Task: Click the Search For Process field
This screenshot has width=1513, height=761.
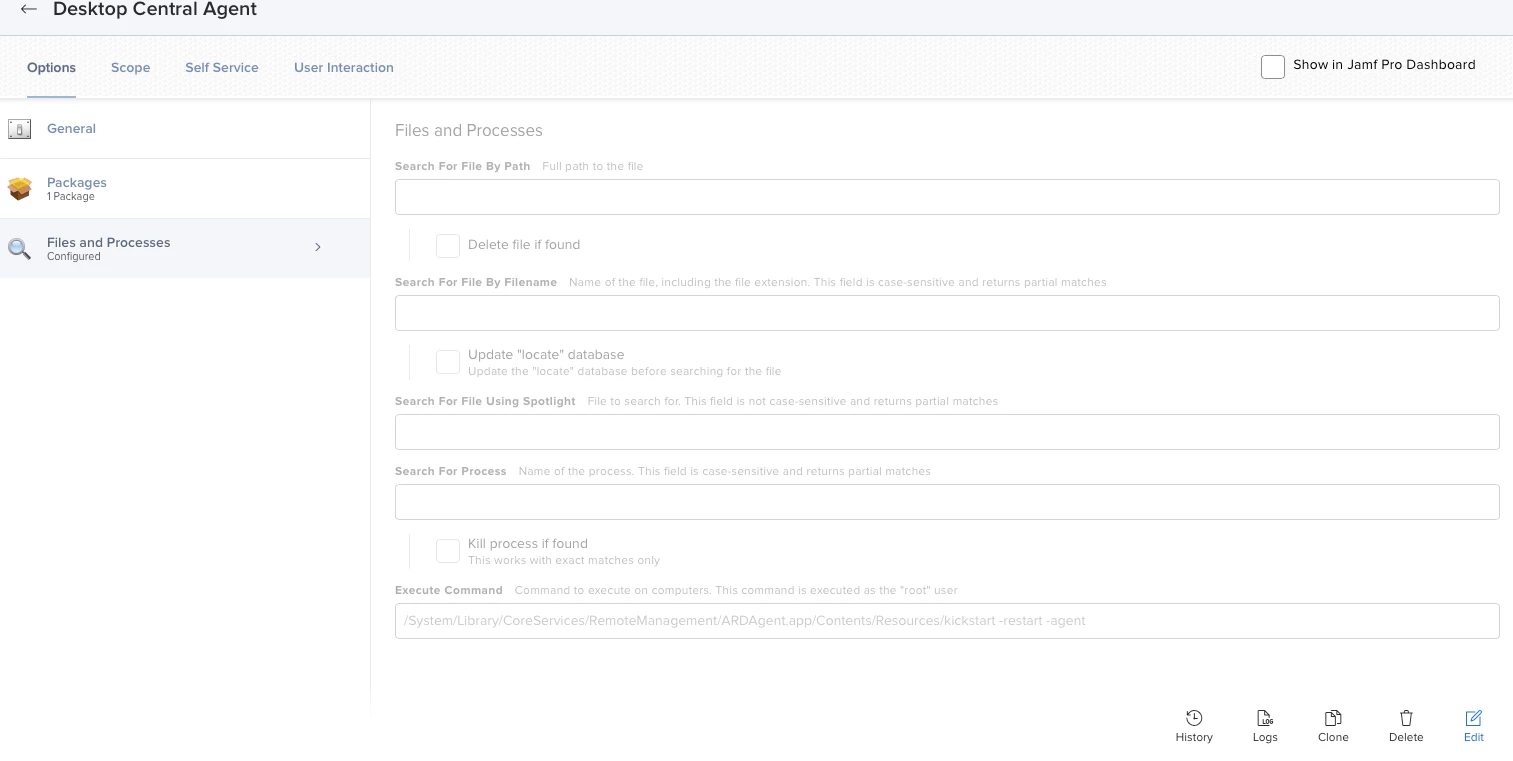Action: [947, 502]
